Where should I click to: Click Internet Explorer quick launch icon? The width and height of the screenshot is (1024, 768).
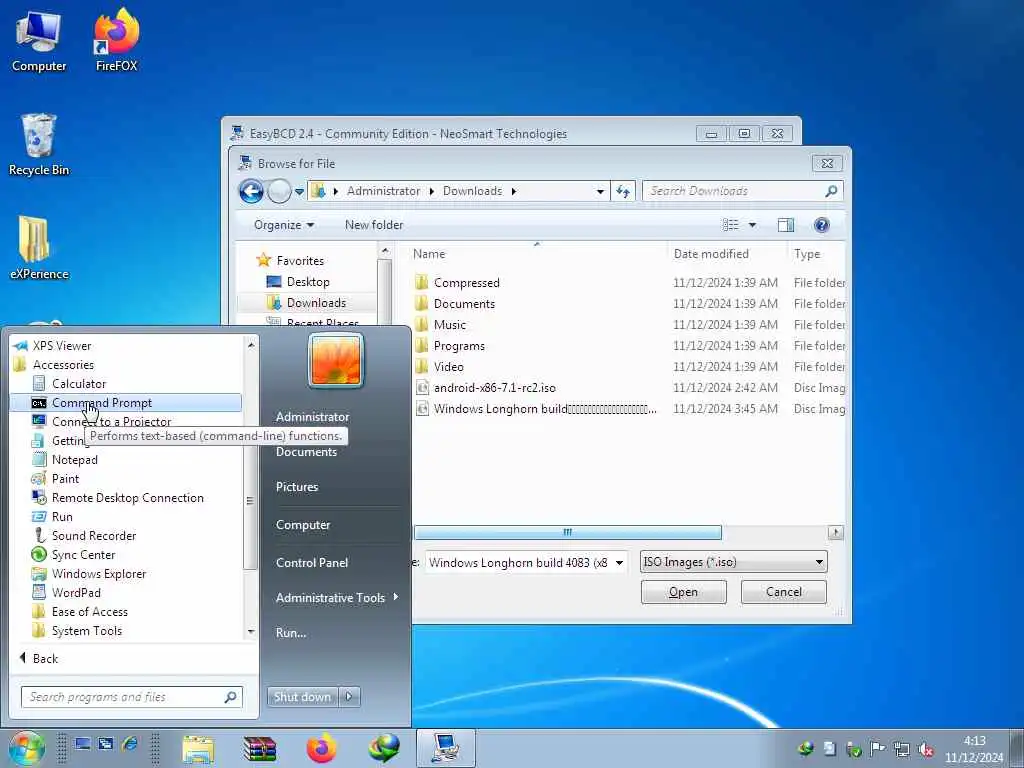tap(129, 744)
